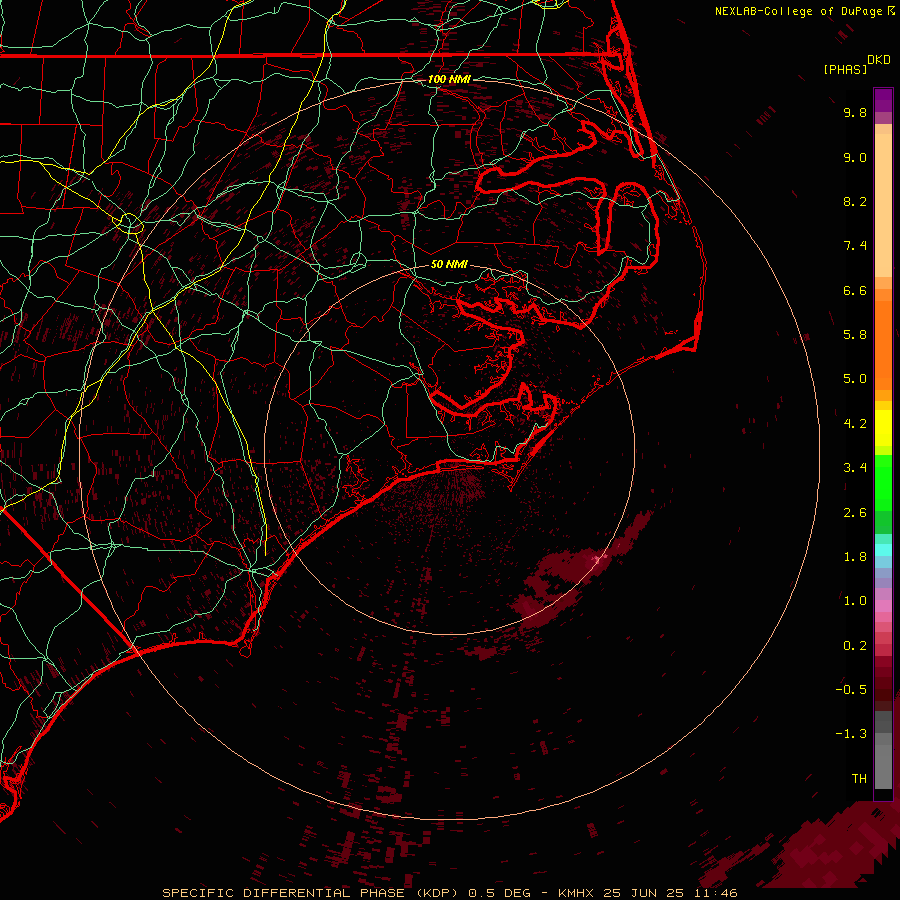900x900 pixels.
Task: Click the -1.3 value on the color scale
Action: point(851,734)
